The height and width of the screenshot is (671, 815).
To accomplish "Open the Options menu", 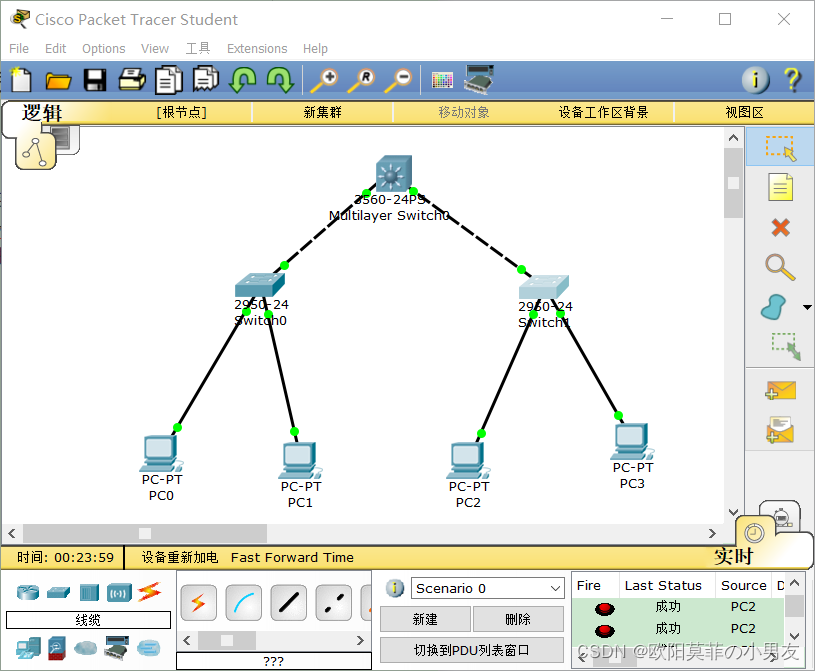I will click(103, 48).
